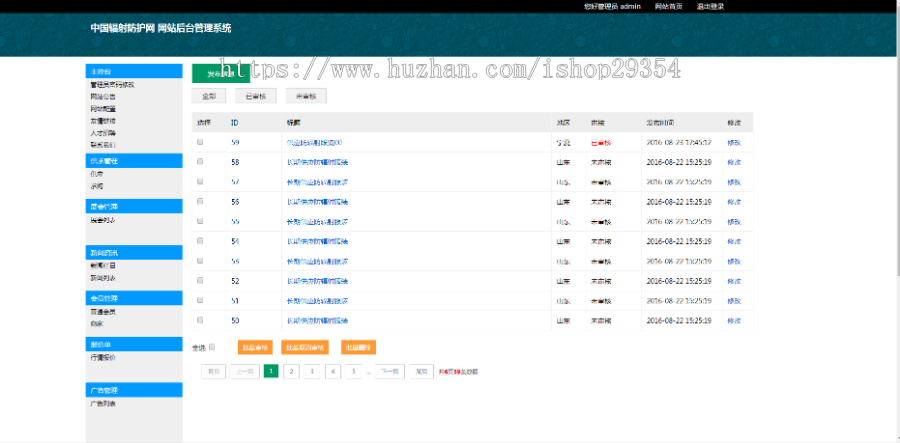This screenshot has height=443, width=900.
Task: Open the 修改 edit link for ID 59
Action: [734, 142]
